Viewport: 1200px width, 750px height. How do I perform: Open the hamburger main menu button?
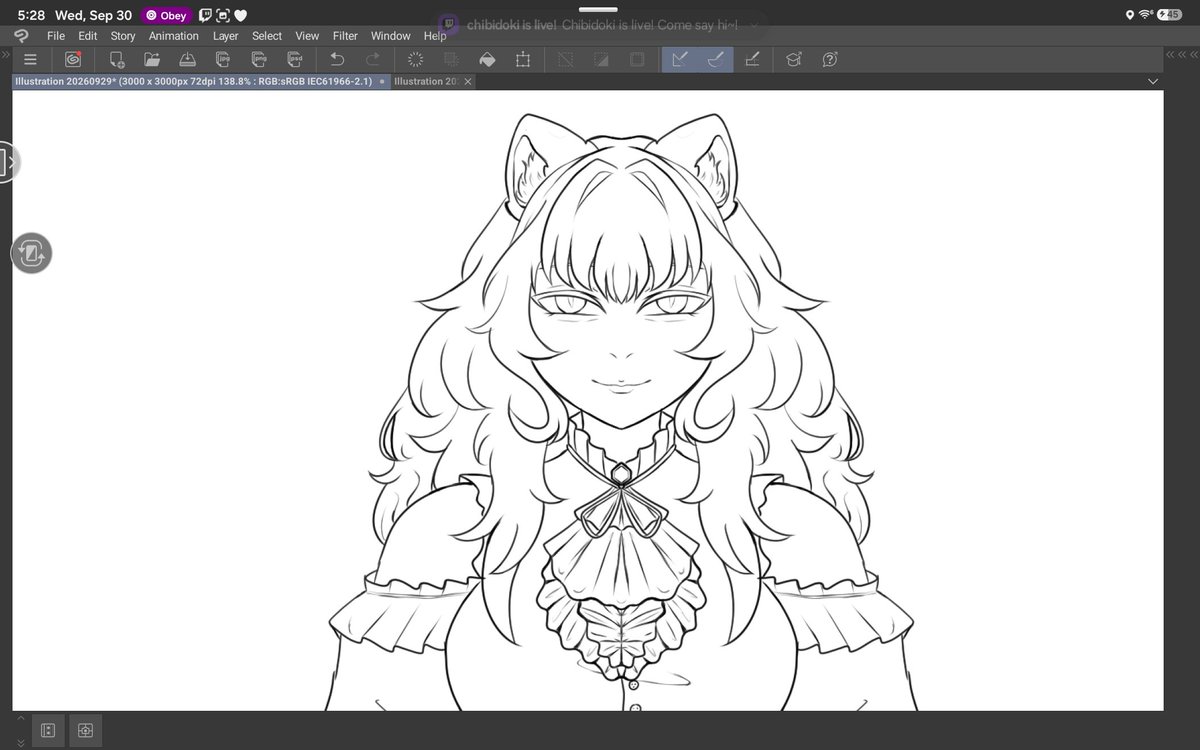[x=30, y=59]
